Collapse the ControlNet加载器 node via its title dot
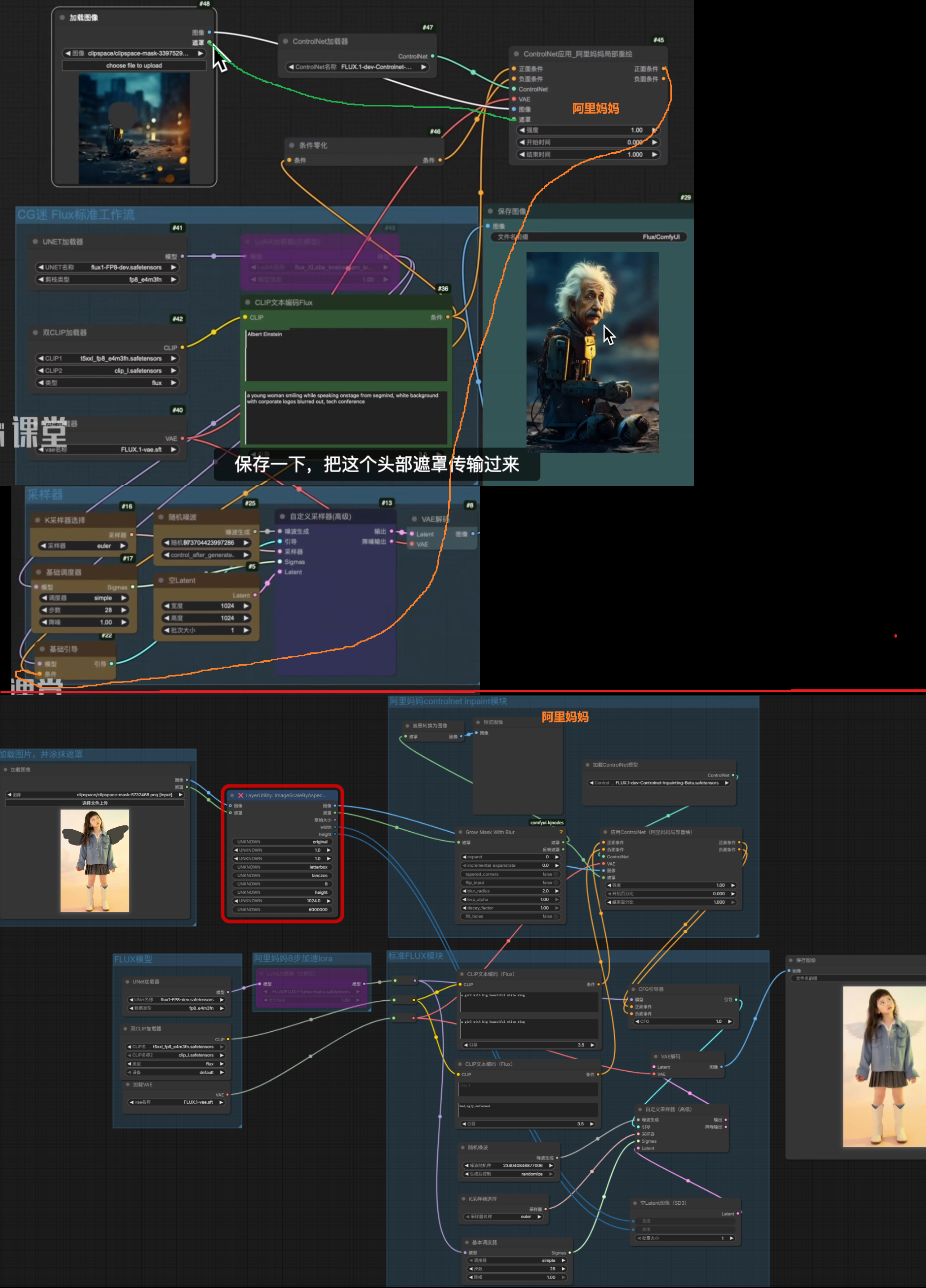 285,41
